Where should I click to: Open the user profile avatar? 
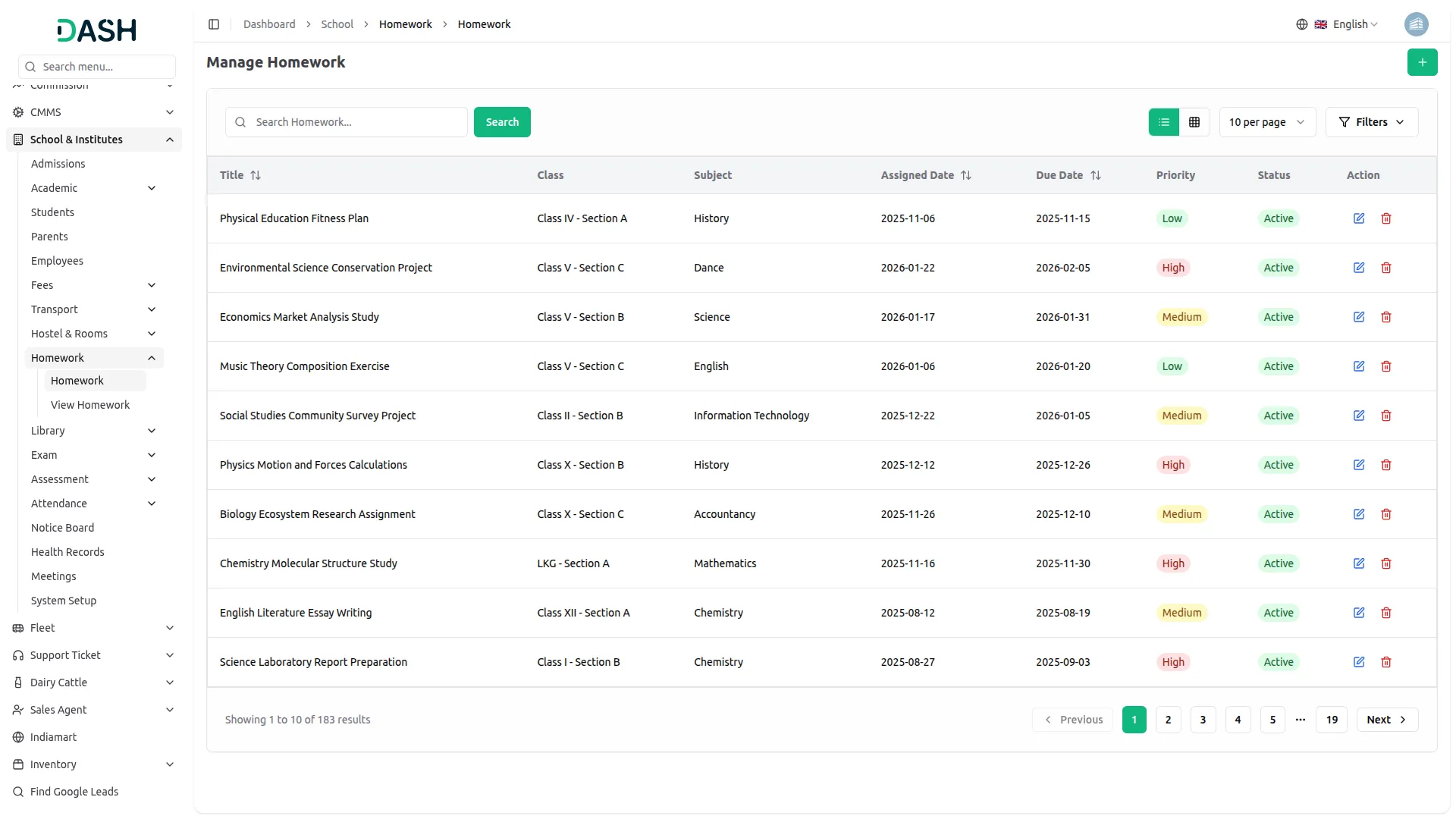(x=1415, y=24)
